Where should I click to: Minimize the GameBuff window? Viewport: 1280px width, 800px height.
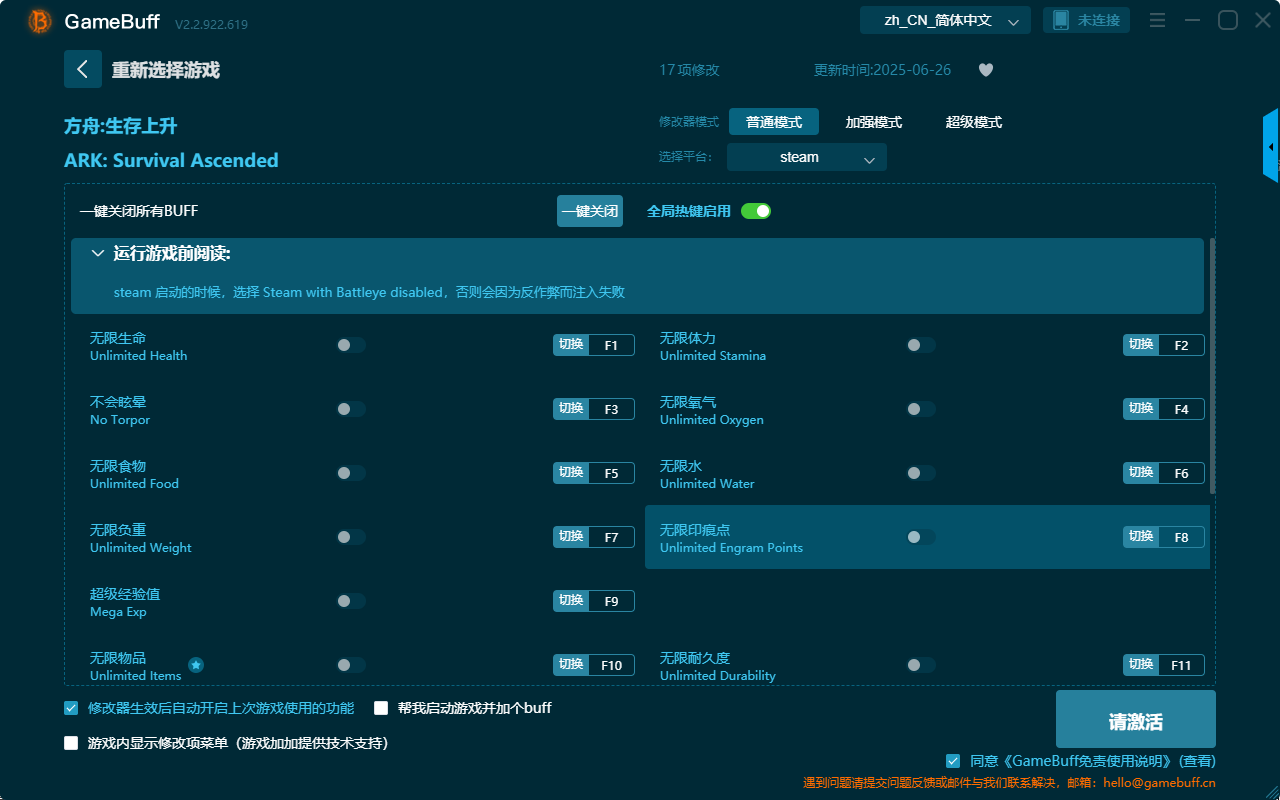(1192, 20)
